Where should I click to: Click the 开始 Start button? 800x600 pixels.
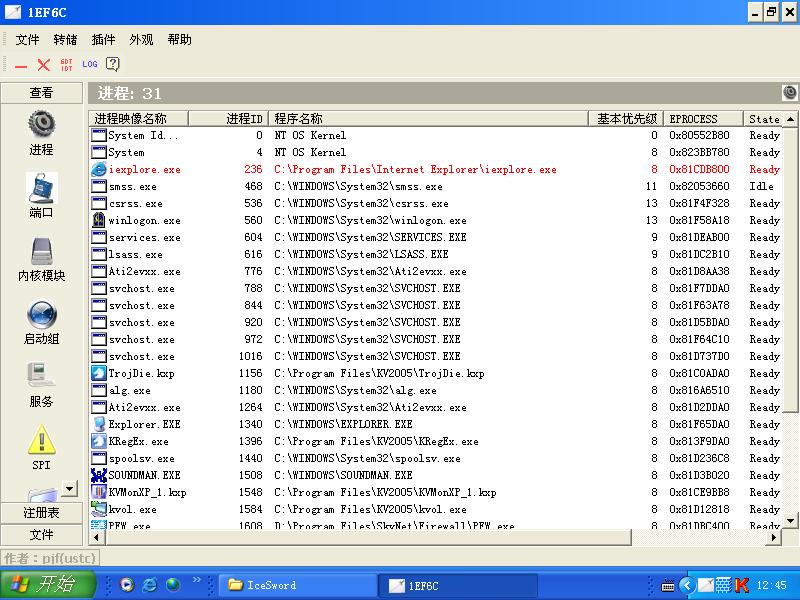48,584
